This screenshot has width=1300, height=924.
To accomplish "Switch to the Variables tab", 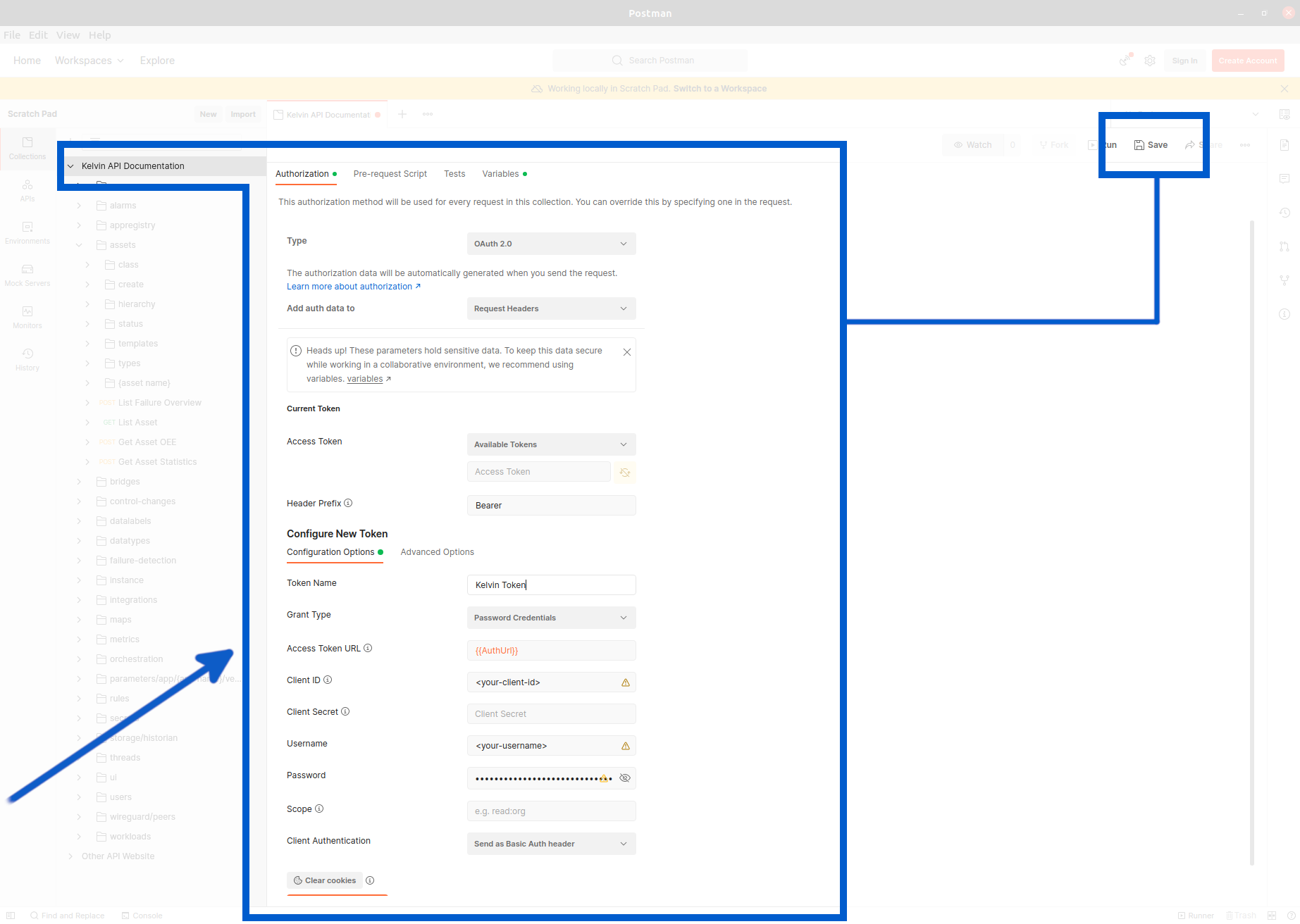I will 501,173.
